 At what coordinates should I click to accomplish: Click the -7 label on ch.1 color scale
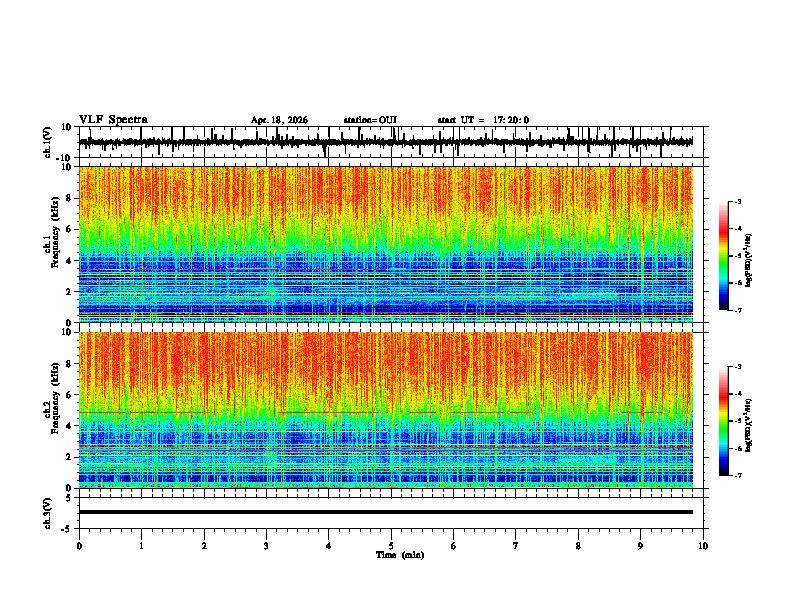(x=738, y=310)
